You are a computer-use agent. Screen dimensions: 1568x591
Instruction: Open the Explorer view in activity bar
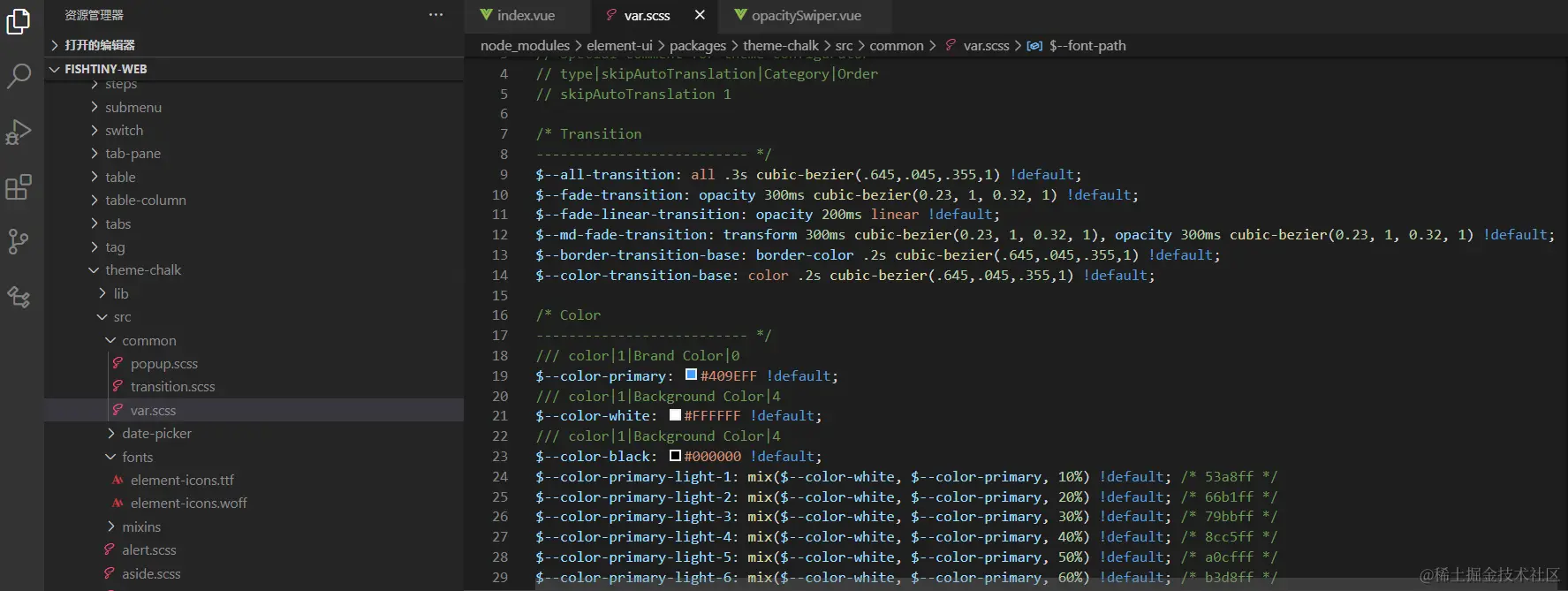19,20
